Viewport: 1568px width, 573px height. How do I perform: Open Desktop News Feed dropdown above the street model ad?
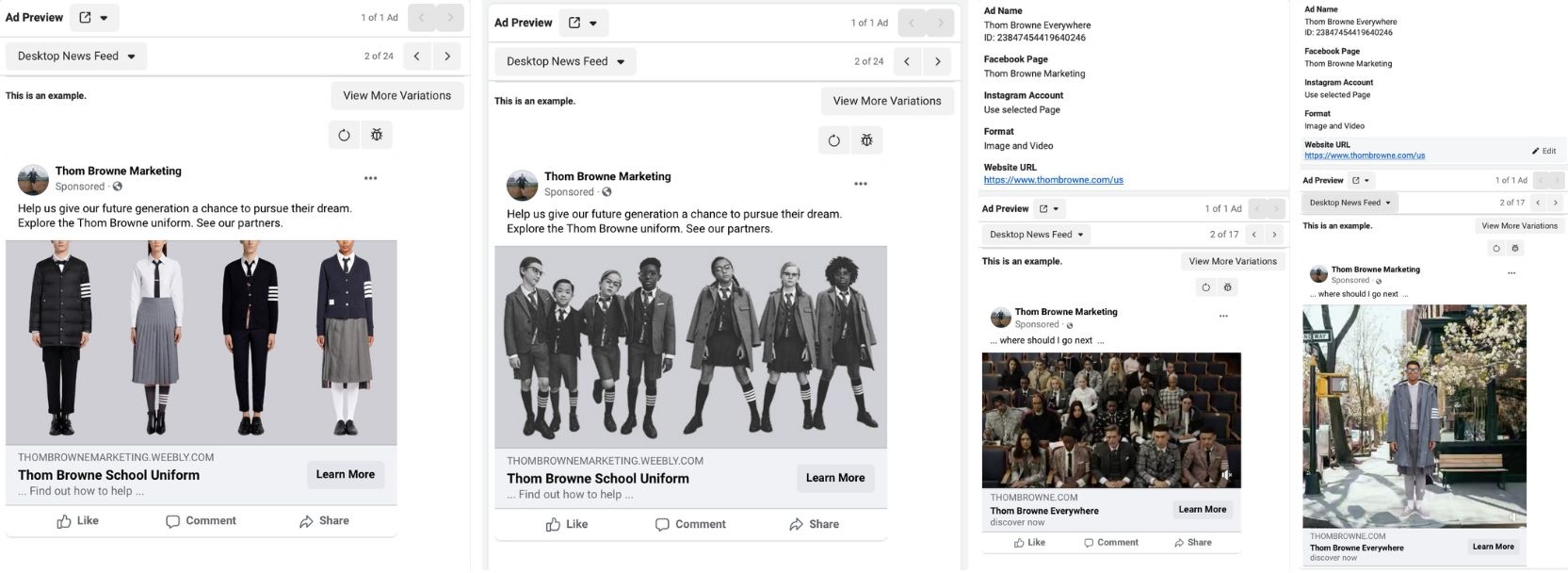pyautogui.click(x=1350, y=203)
